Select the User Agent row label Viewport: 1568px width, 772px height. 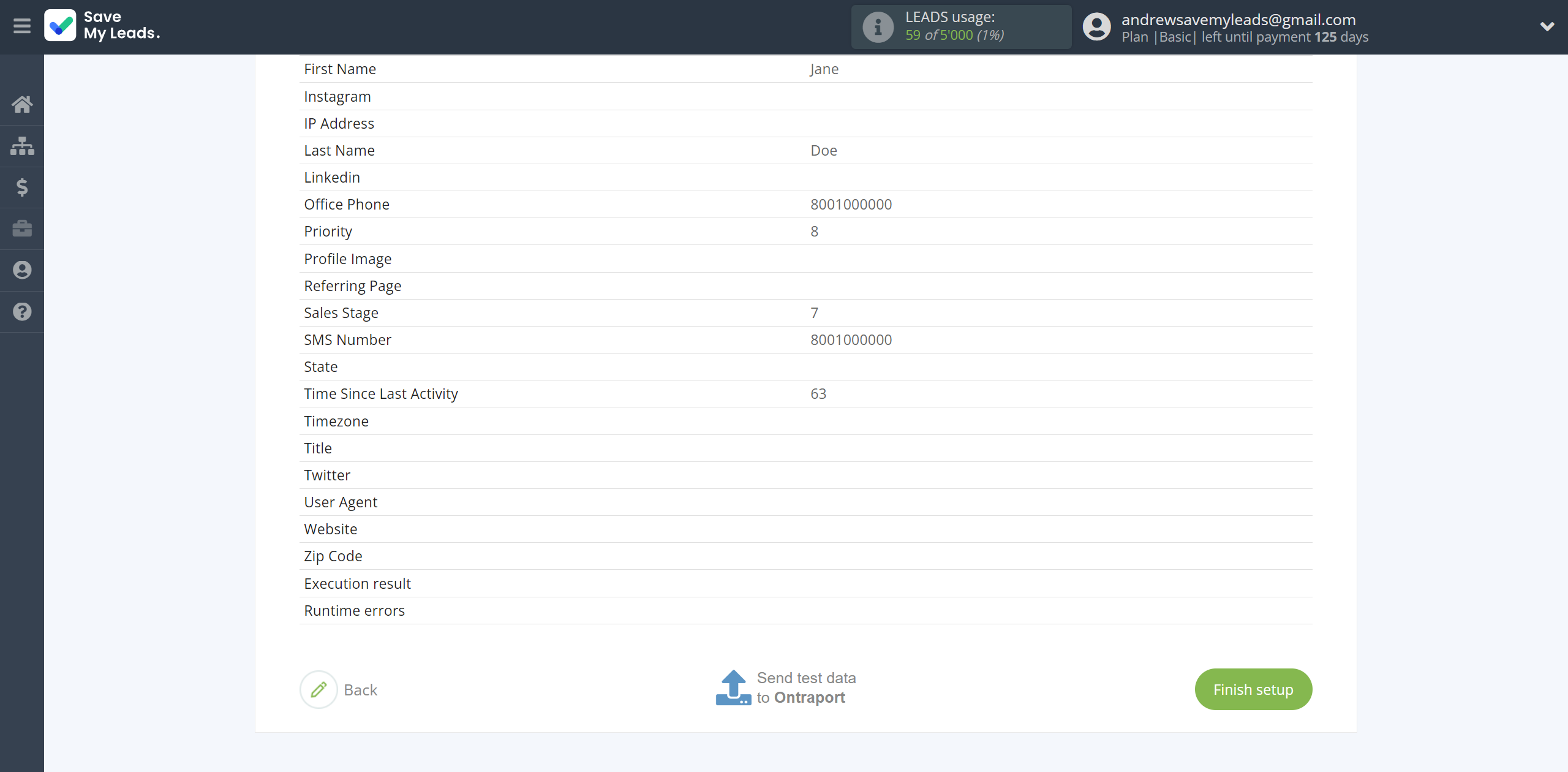pos(341,502)
